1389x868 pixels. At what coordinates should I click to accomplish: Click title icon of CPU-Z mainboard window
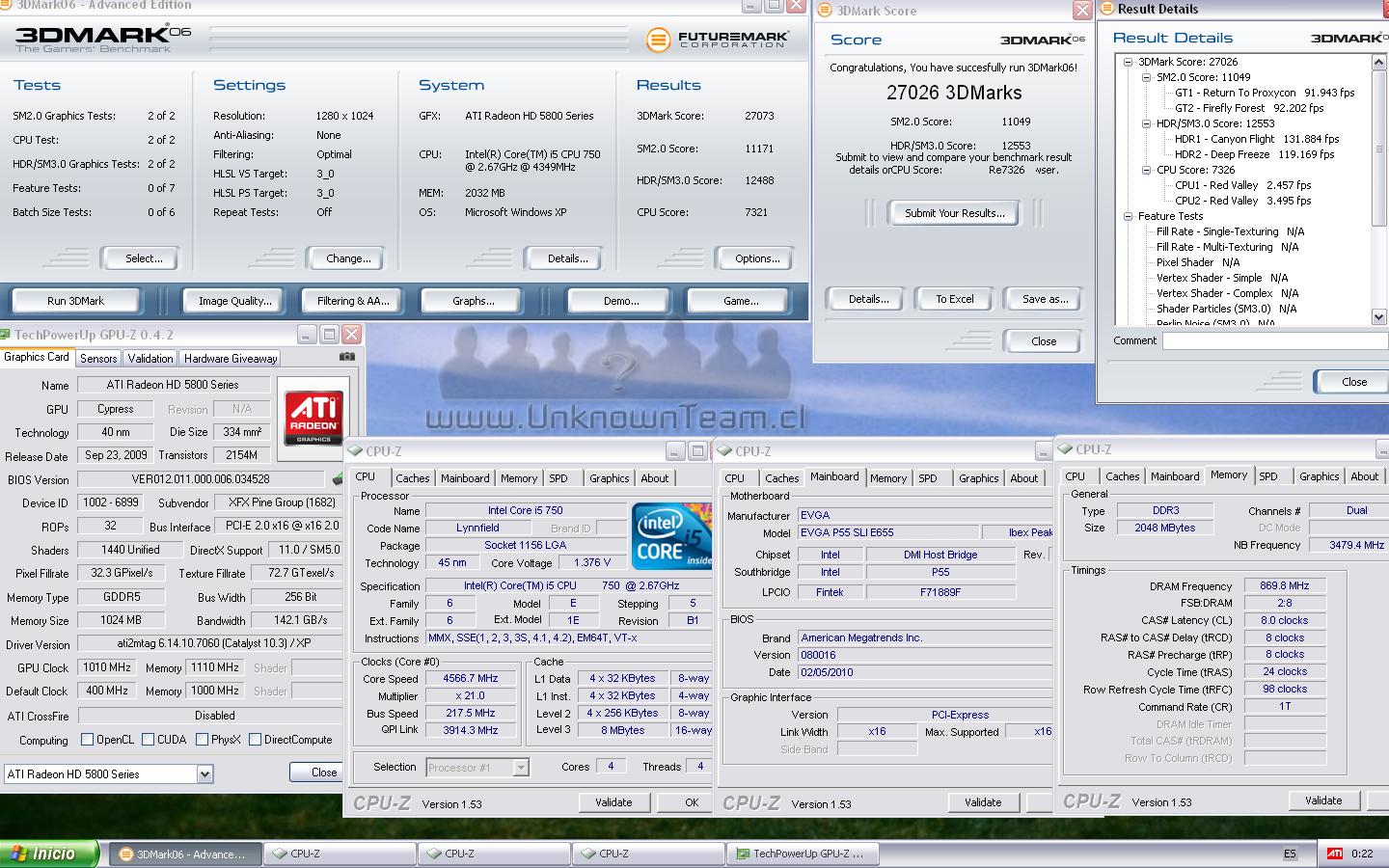point(724,450)
